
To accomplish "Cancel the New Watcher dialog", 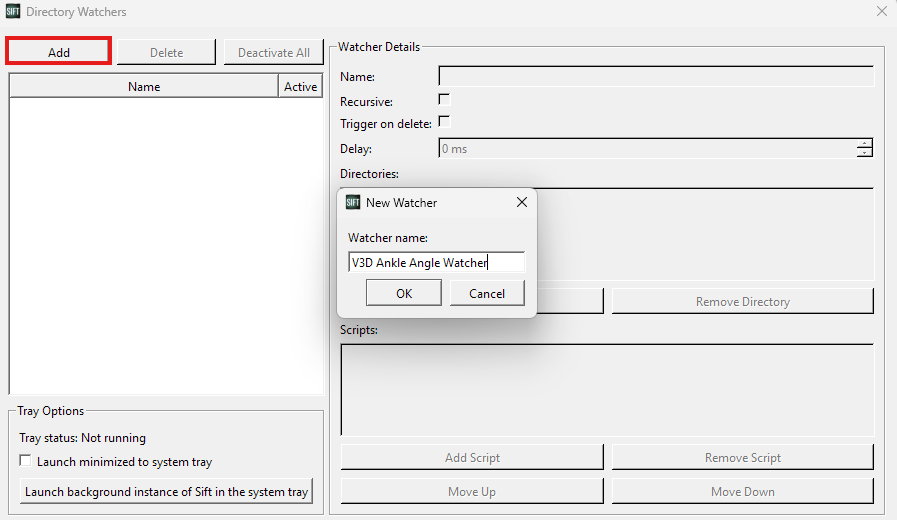I will pyautogui.click(x=487, y=293).
